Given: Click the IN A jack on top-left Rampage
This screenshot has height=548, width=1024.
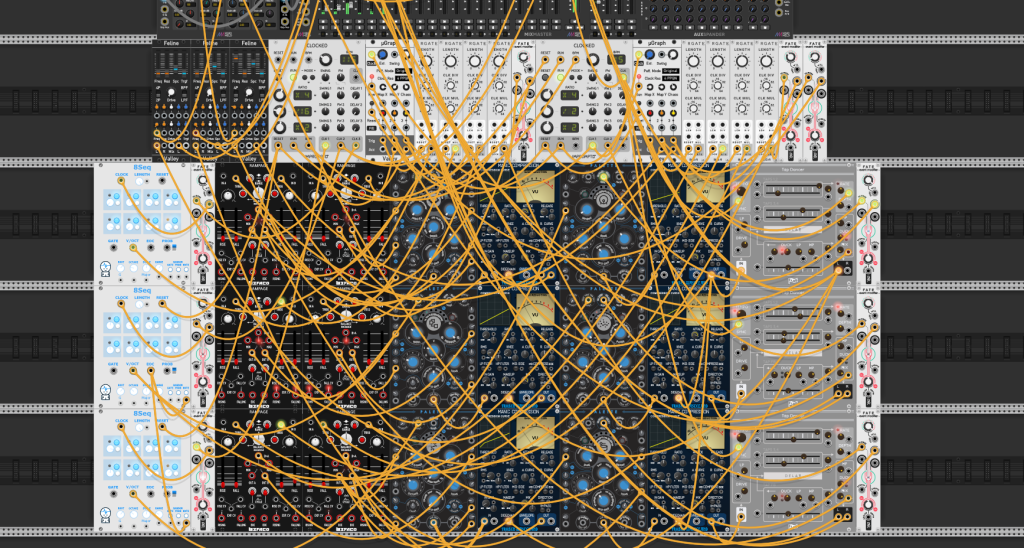Looking at the screenshot, I should [225, 177].
